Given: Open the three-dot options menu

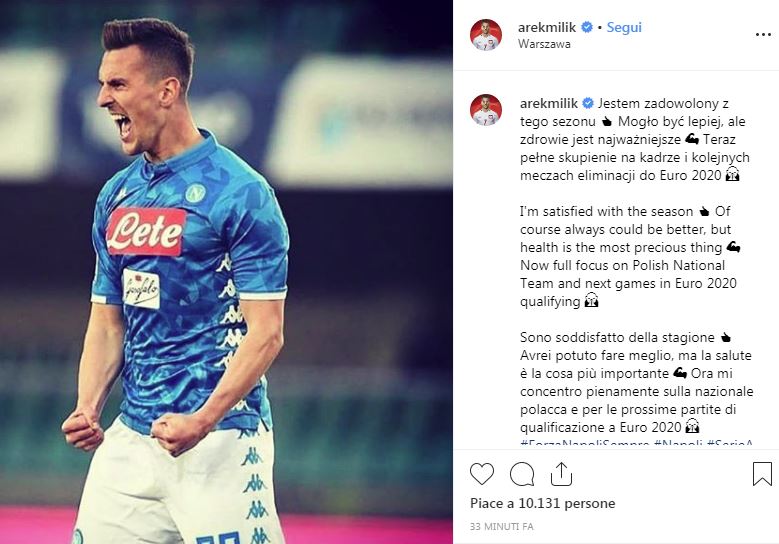Looking at the screenshot, I should (x=763, y=35).
